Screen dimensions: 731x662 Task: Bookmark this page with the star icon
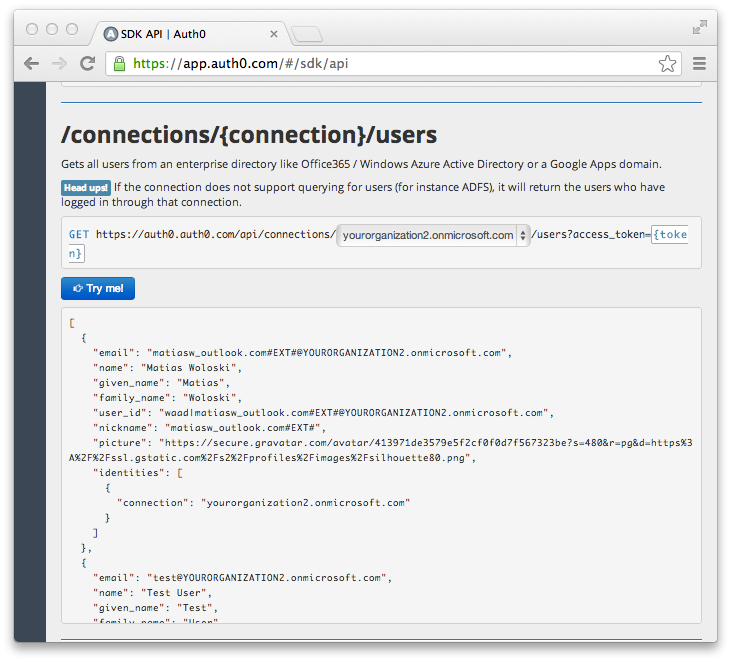click(667, 63)
